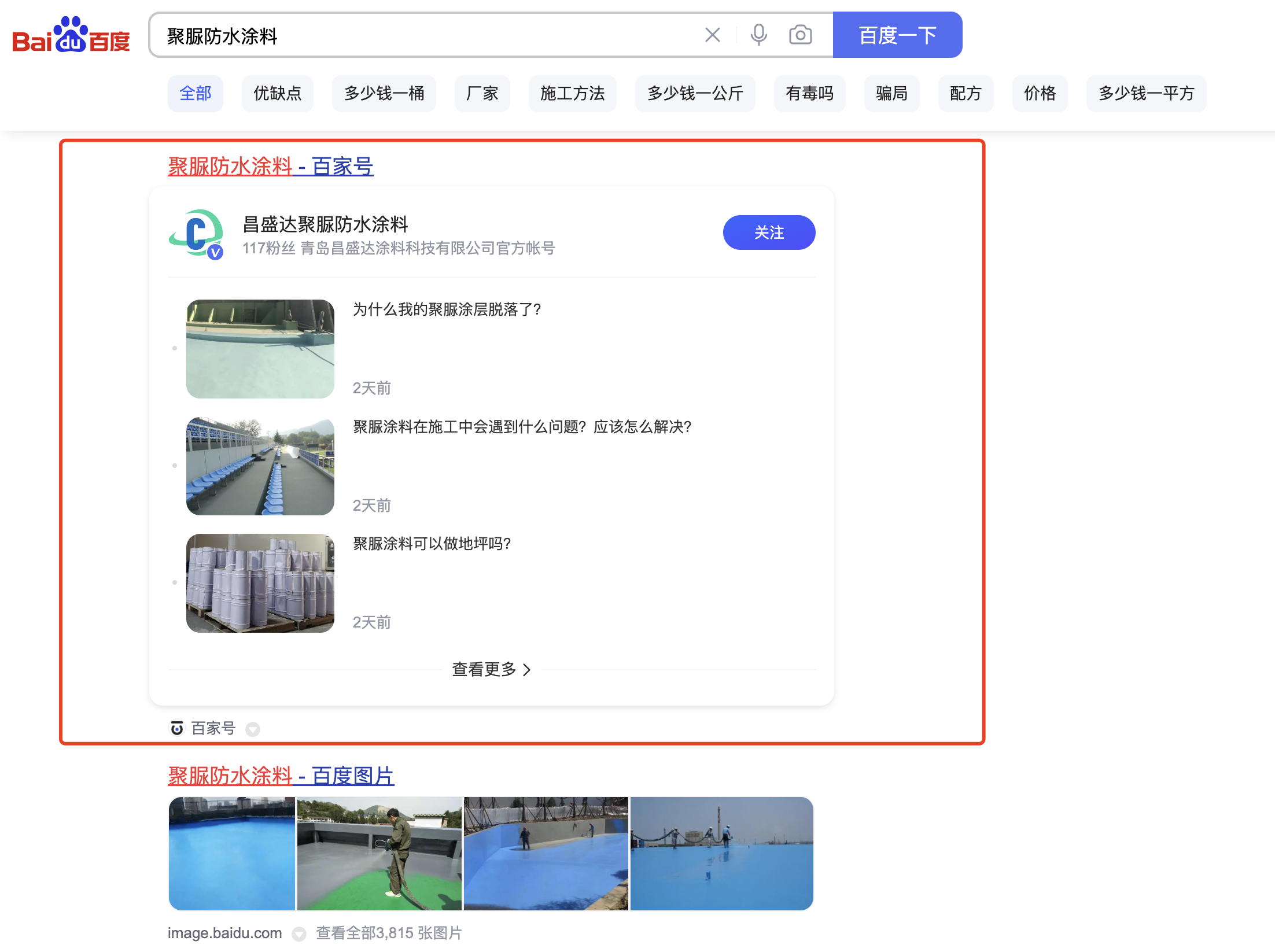1275x952 pixels.
Task: Open the article 为什么我的聚脲涂层脱落了?
Action: tap(447, 309)
